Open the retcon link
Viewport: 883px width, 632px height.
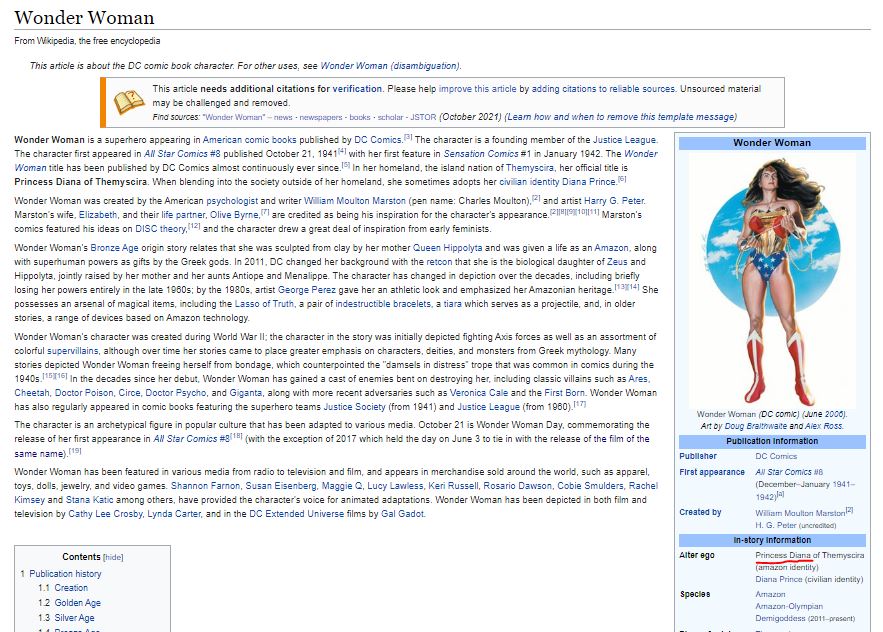coord(439,262)
